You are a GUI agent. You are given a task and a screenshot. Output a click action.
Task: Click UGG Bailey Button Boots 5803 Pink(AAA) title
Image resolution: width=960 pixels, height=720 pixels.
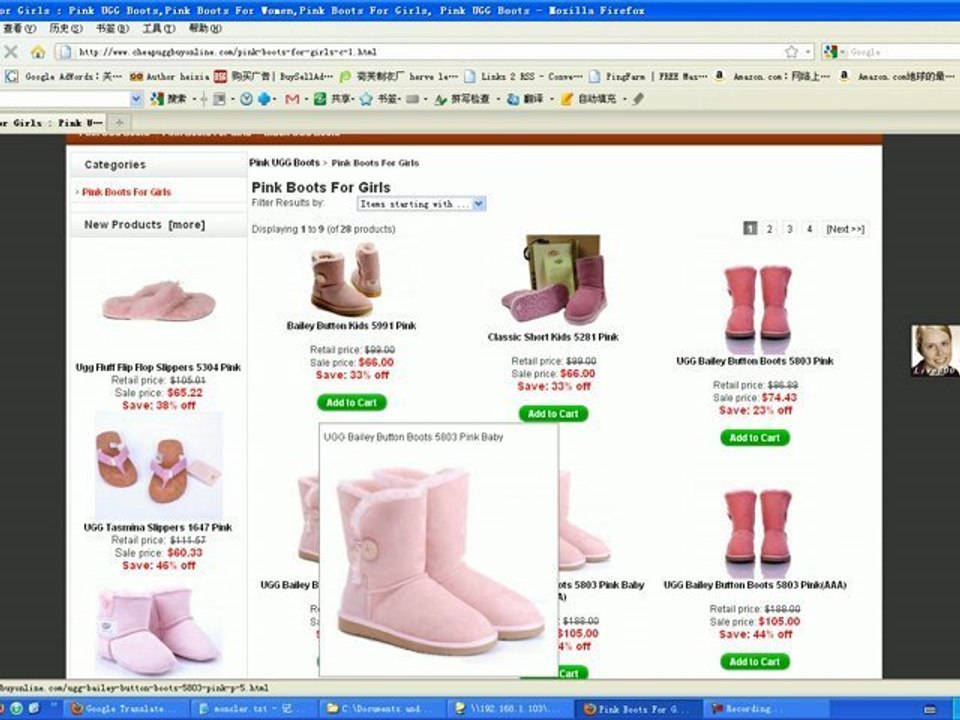tap(755, 585)
